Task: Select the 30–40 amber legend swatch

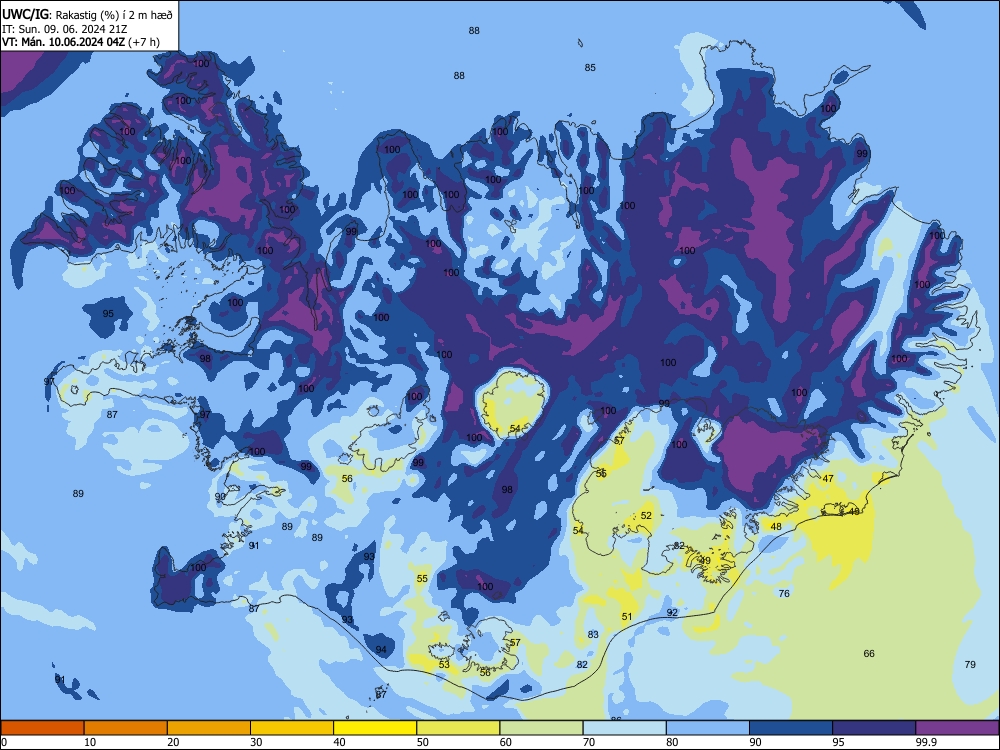Action: [x=292, y=728]
